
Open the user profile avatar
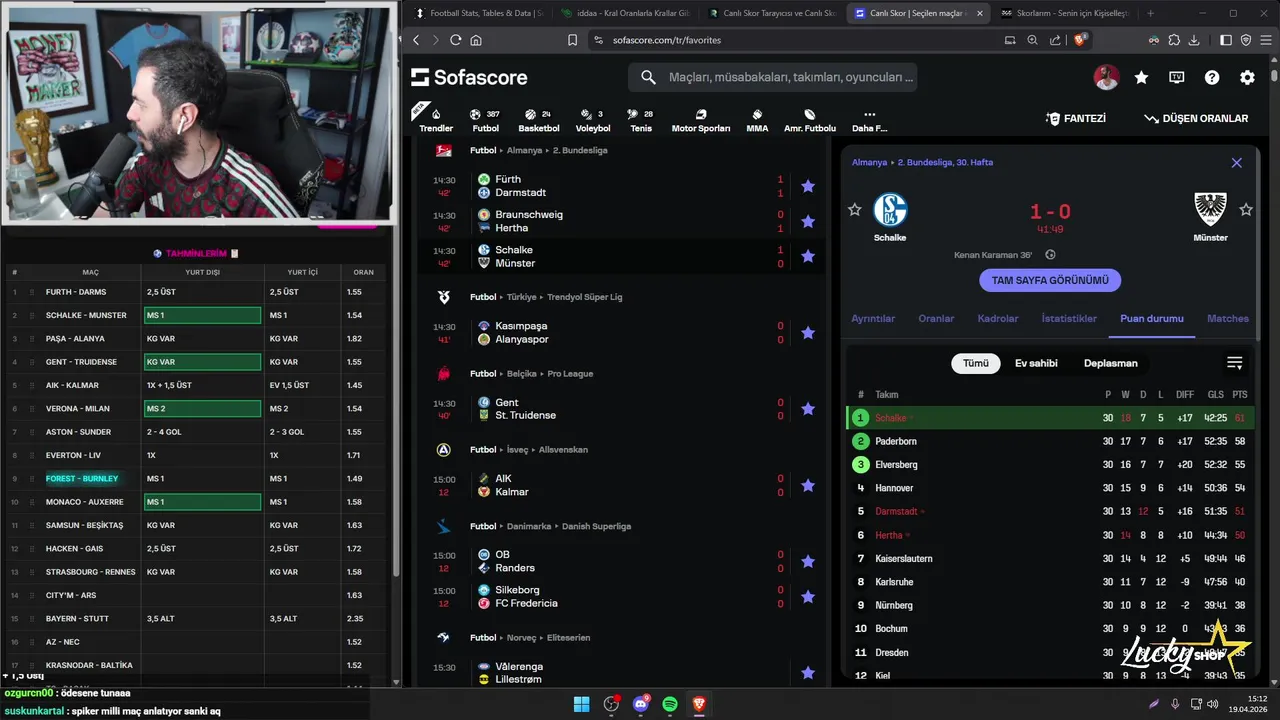tap(1106, 77)
